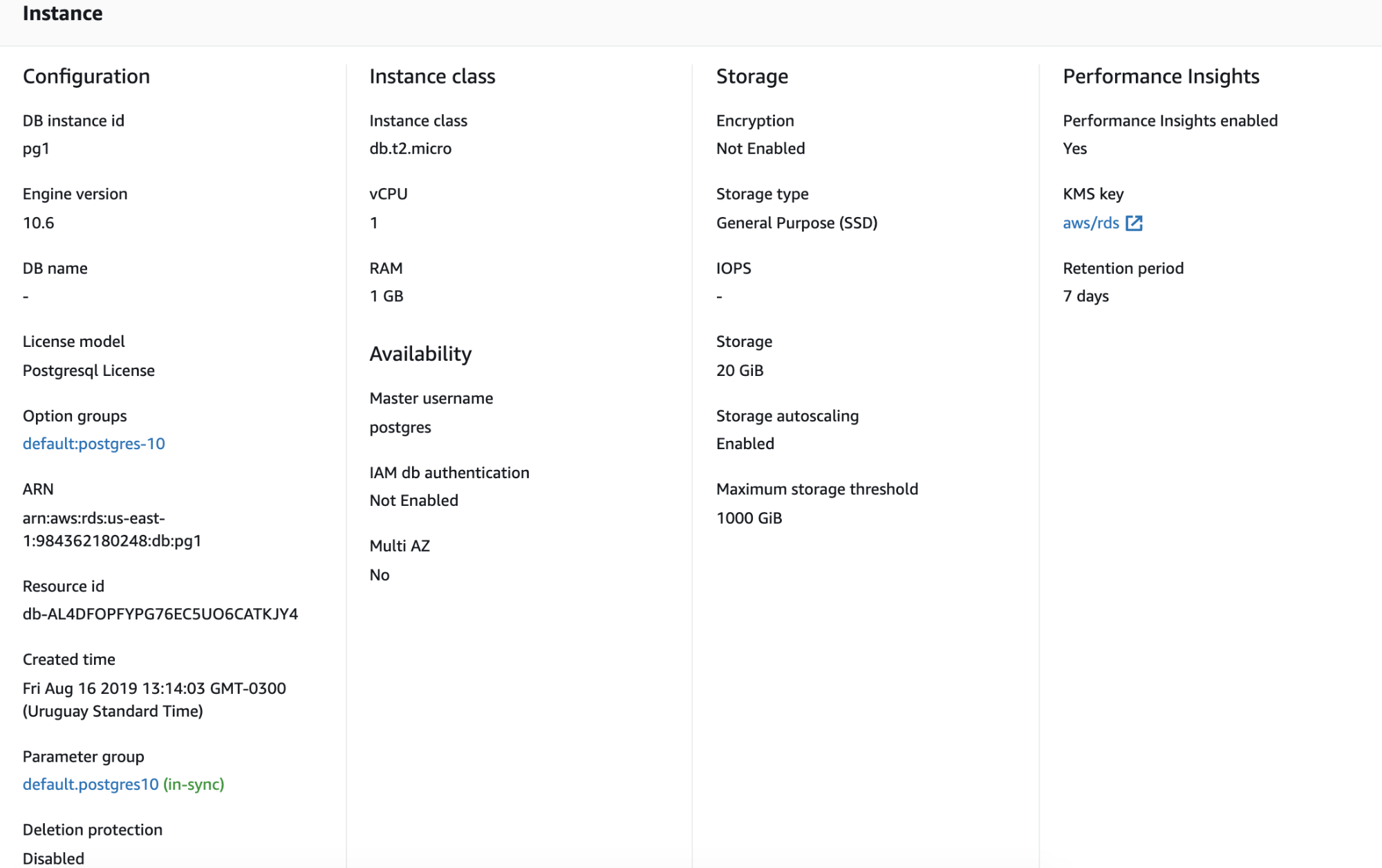Click the ARN value text

click(112, 529)
